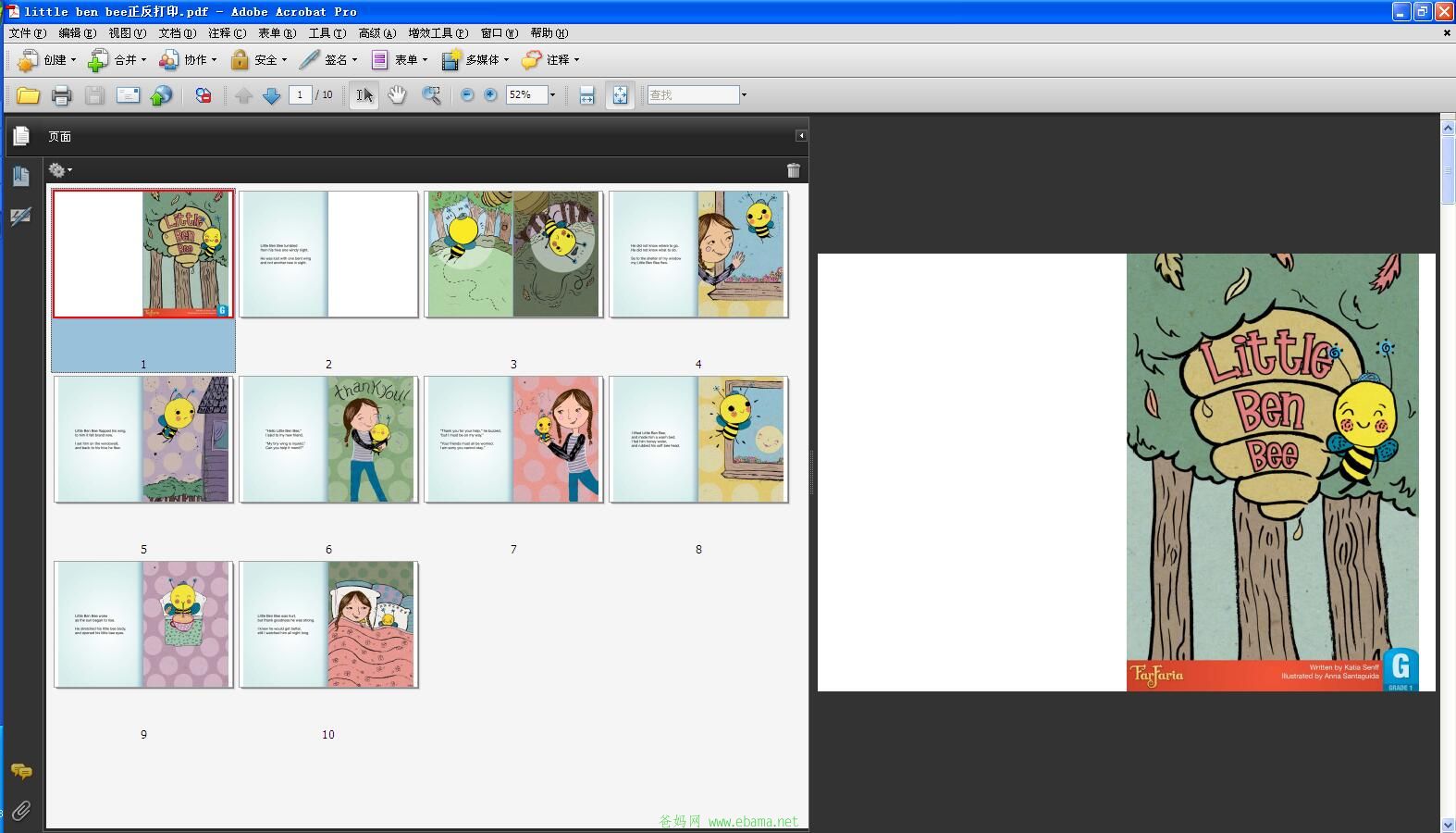Image resolution: width=1456 pixels, height=833 pixels.
Task: Click the trash icon to delete page
Action: [794, 170]
